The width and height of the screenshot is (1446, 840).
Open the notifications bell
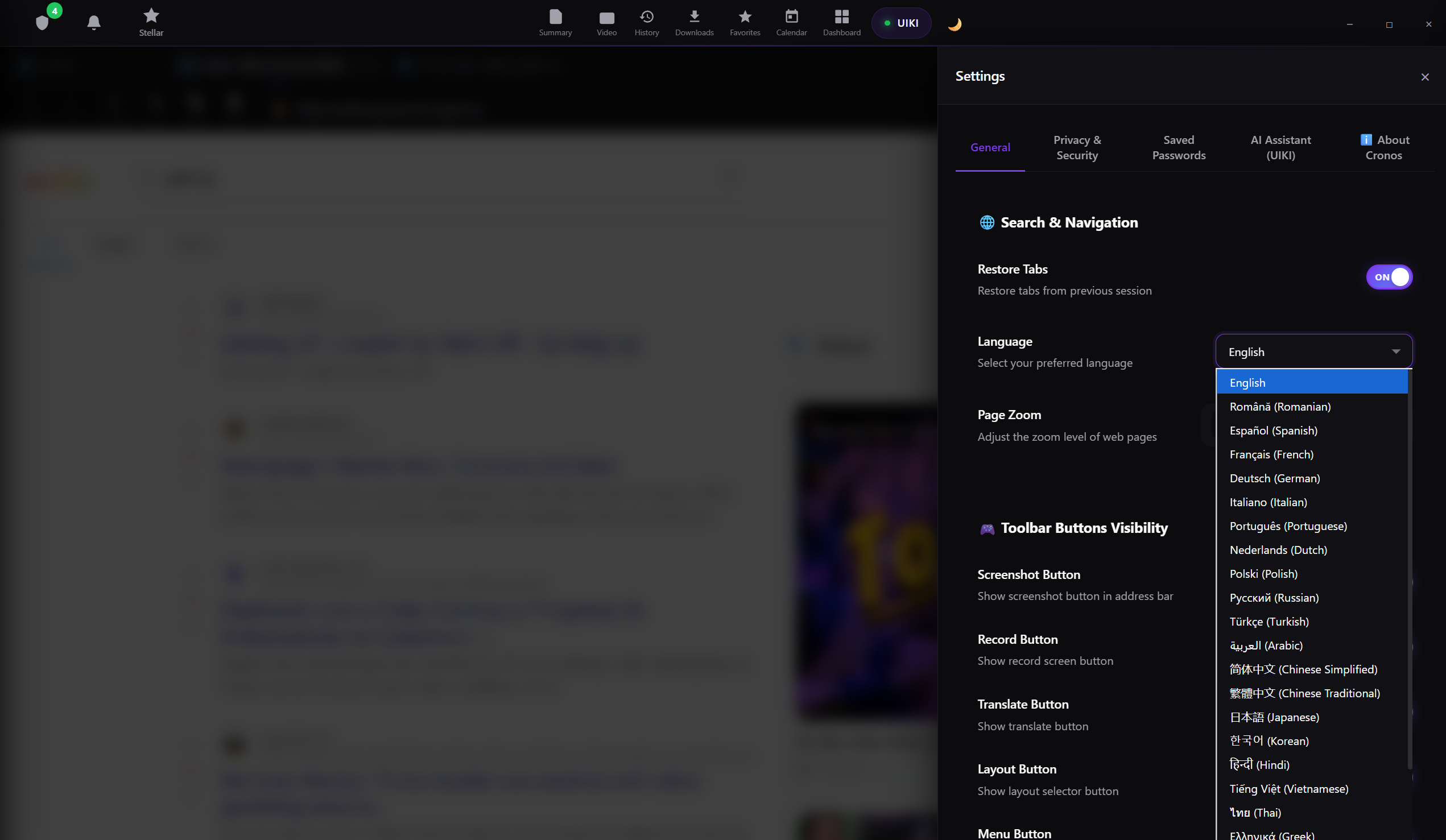coord(93,22)
